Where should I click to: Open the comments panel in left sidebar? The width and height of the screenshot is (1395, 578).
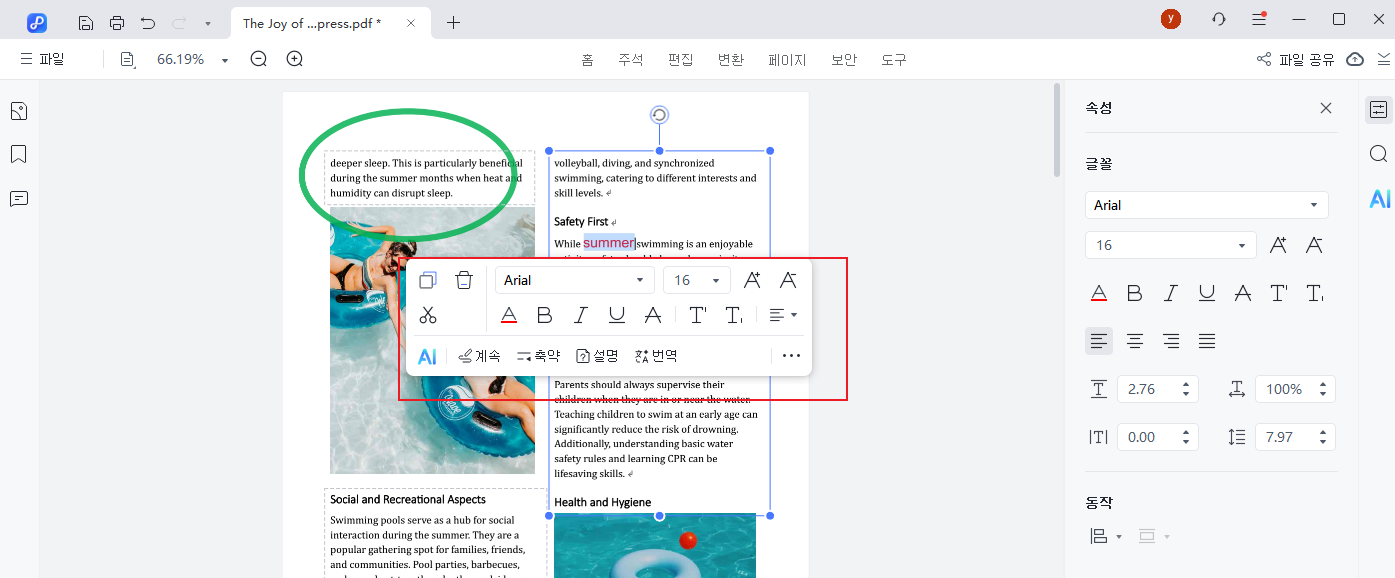coord(18,198)
